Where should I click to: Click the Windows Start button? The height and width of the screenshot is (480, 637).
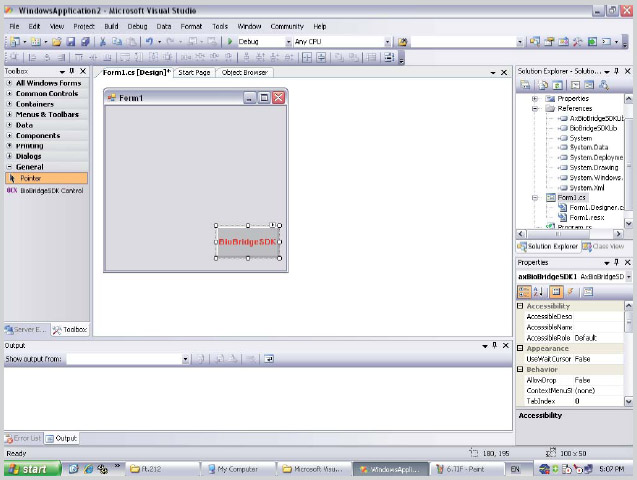click(32, 469)
